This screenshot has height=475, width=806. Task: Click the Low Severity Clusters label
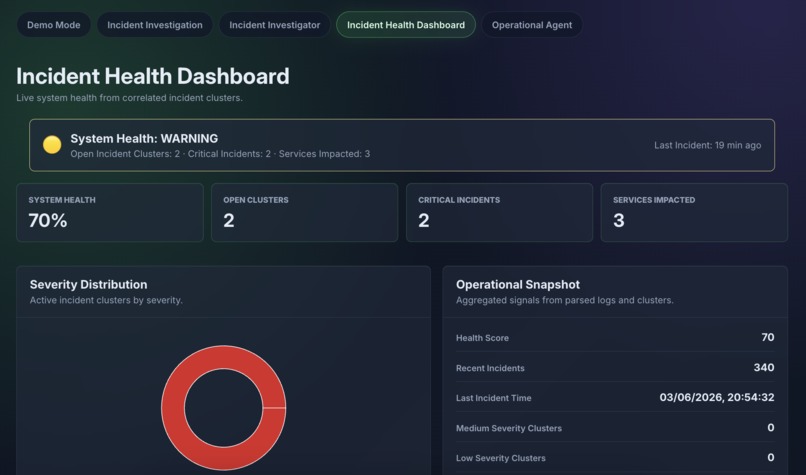pyautogui.click(x=501, y=458)
